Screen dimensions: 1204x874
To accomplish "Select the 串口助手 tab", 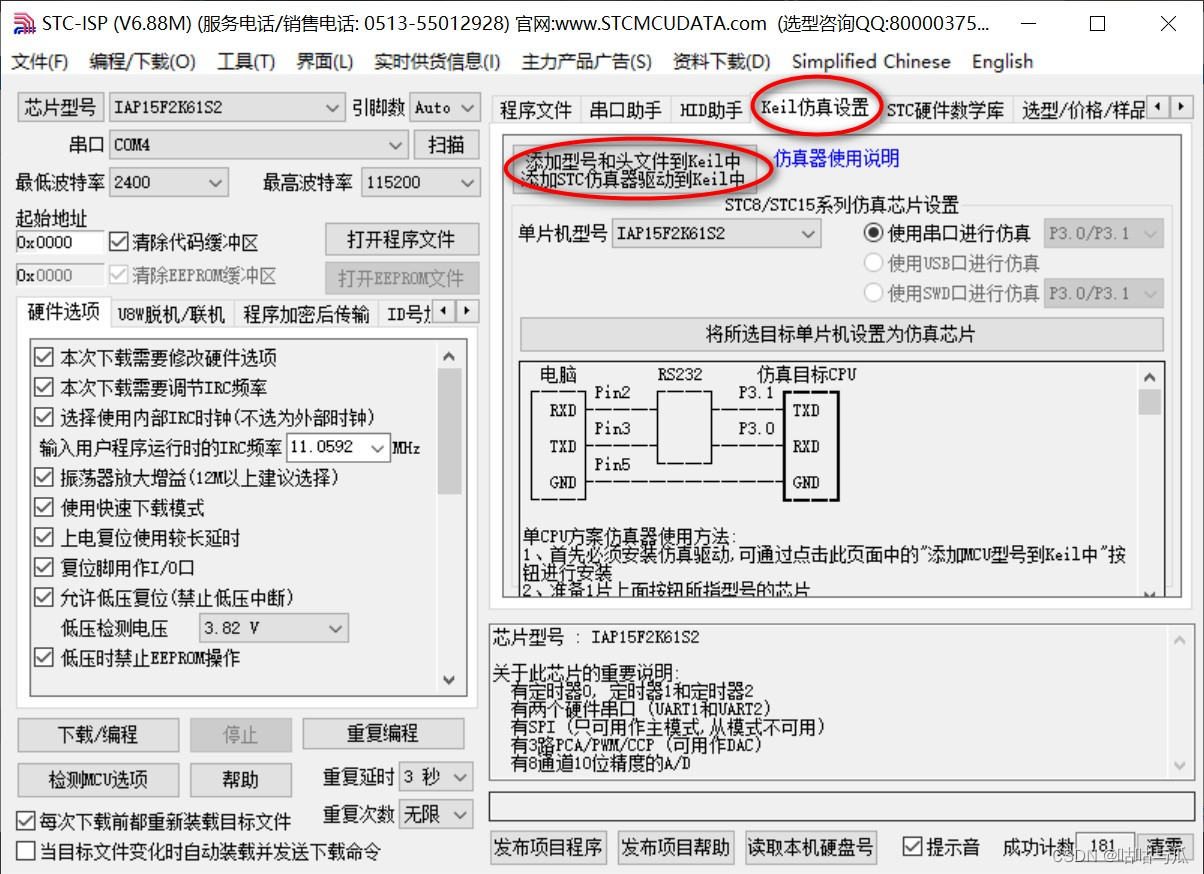I will tap(625, 110).
